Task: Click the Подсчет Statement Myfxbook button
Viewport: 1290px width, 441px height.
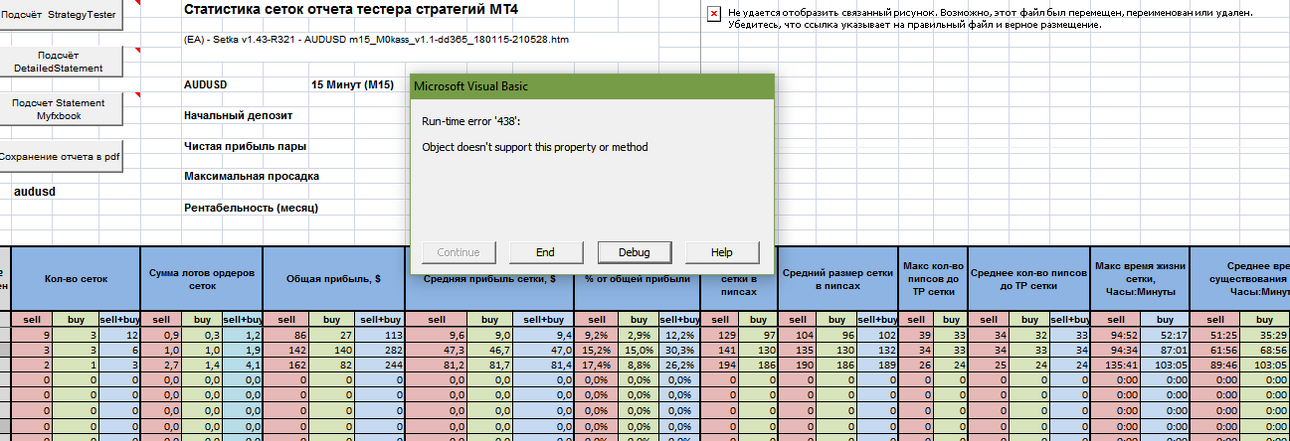Action: point(61,109)
